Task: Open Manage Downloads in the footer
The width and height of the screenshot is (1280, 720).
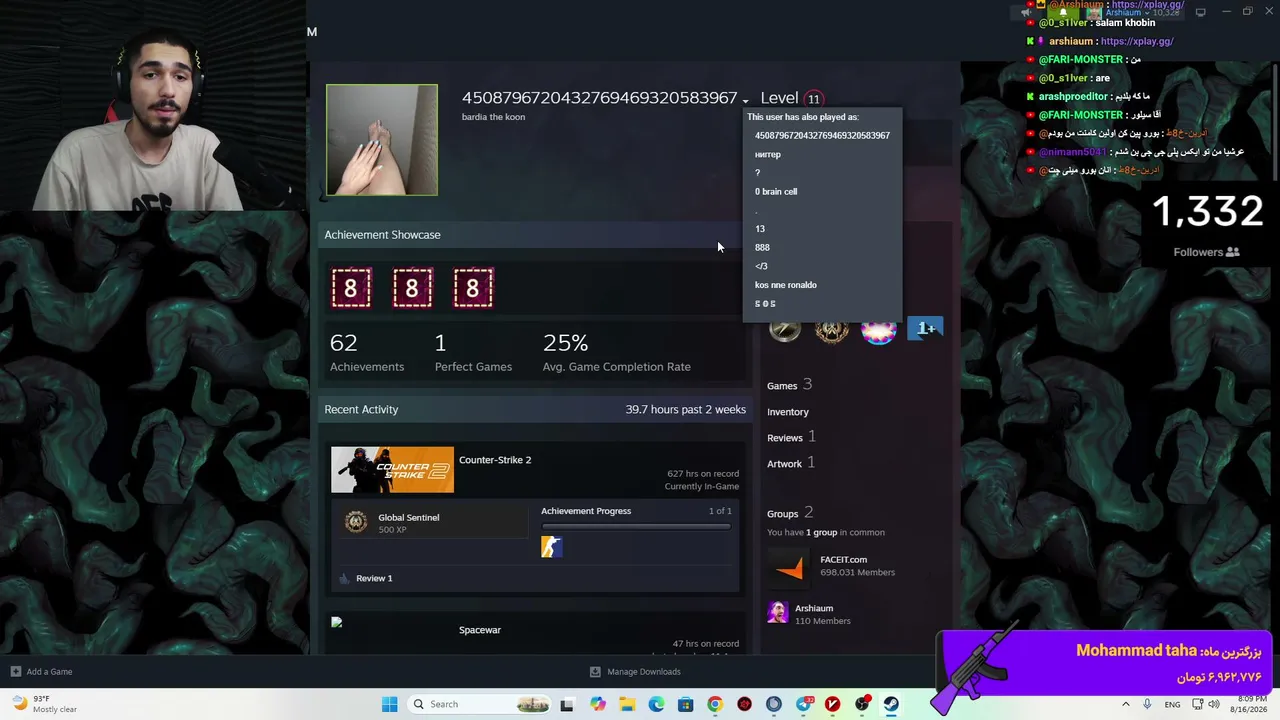Action: click(x=644, y=672)
